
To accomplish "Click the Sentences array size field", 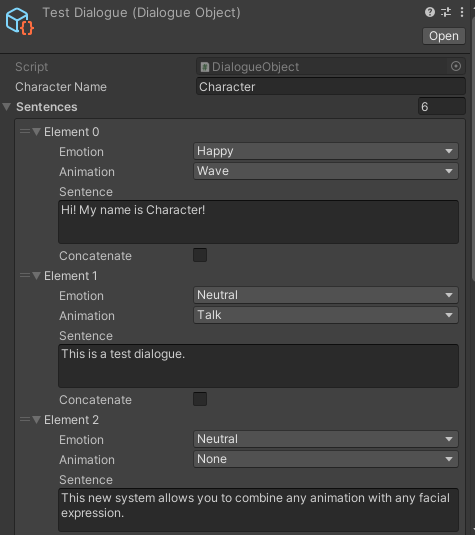I will [x=442, y=106].
